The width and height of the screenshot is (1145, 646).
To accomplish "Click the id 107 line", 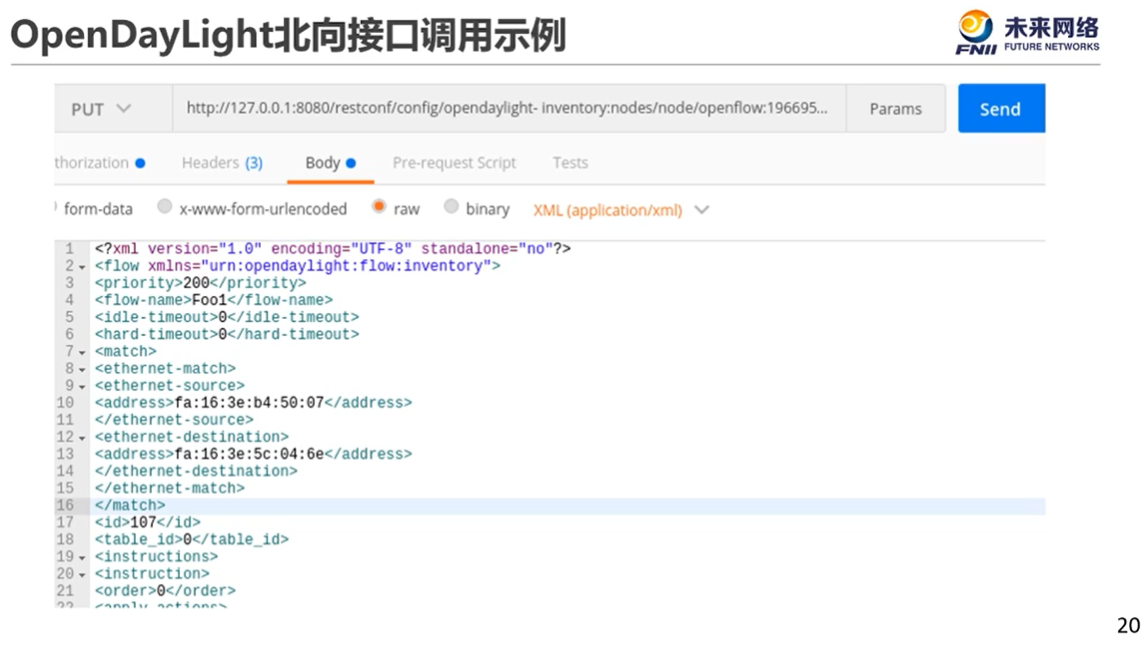I will 148,523.
